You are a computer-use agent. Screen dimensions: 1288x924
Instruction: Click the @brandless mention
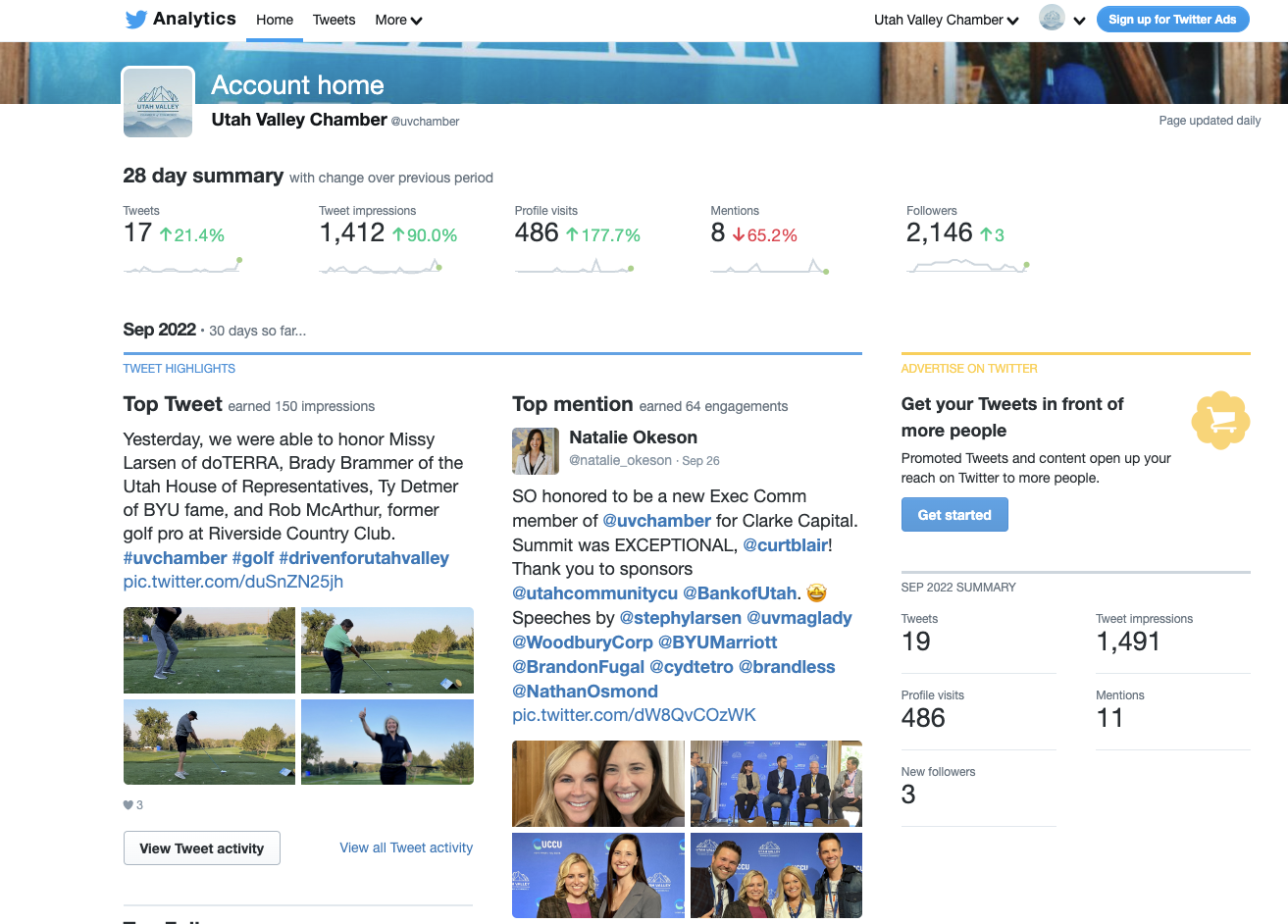[x=787, y=667]
